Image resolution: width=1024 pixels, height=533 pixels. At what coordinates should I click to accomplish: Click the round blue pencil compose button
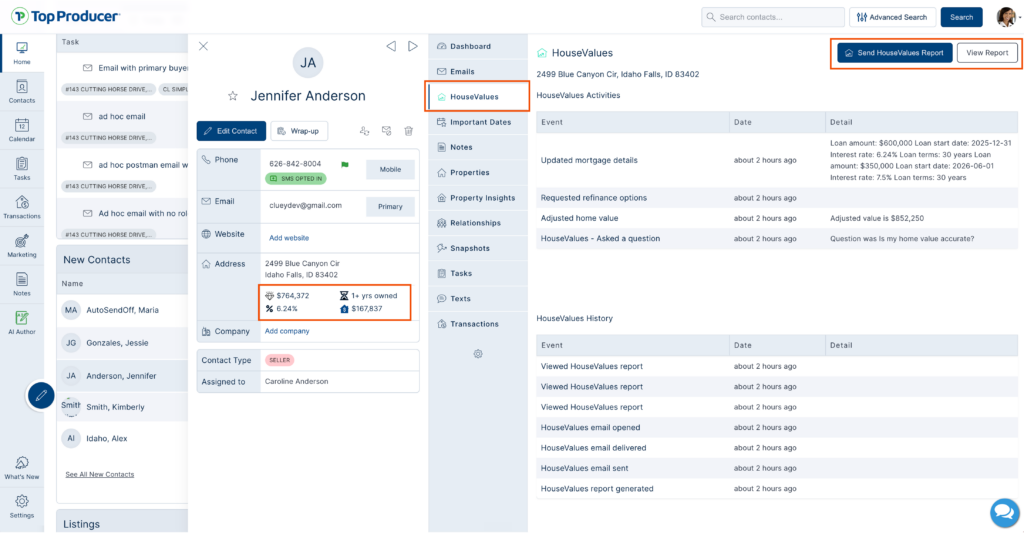(40, 396)
